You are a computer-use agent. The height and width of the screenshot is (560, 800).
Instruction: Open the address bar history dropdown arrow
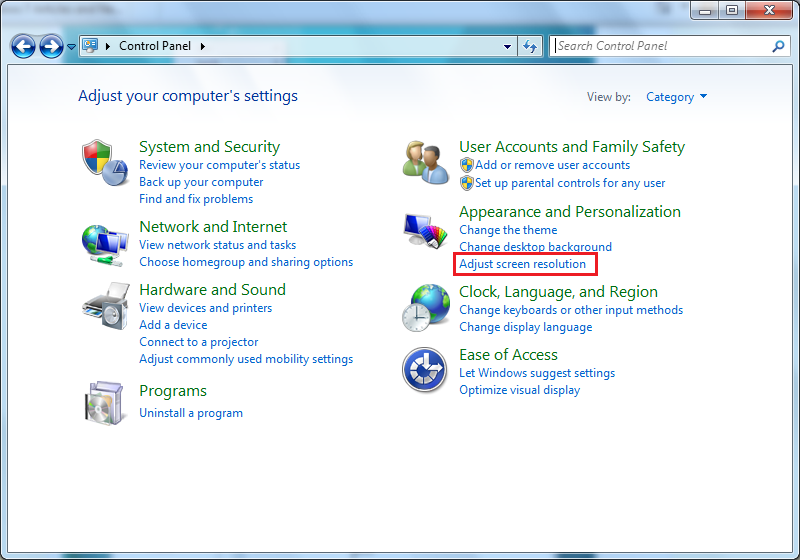508,46
